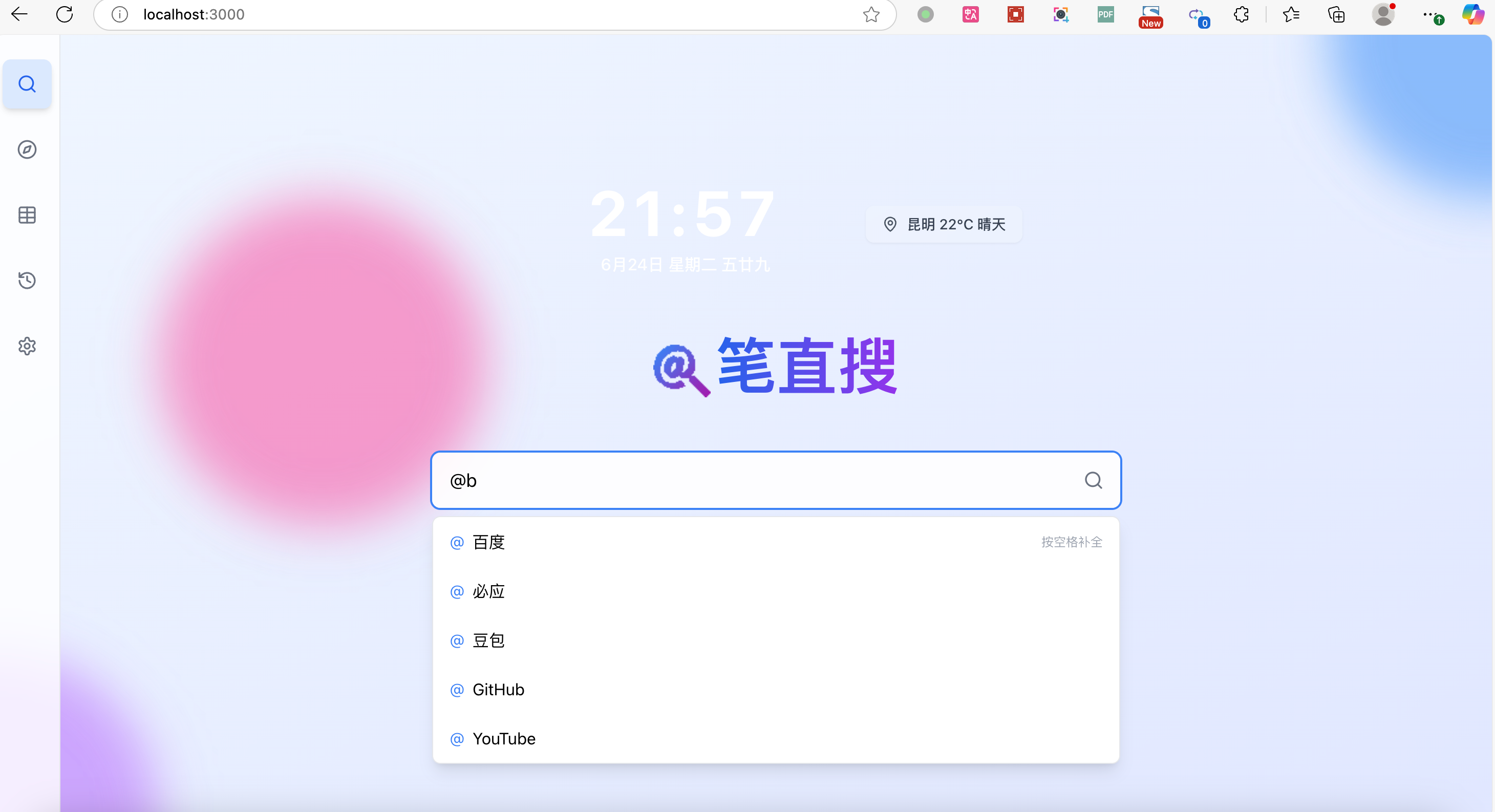Go back with browser back arrow
This screenshot has height=812, width=1495.
tap(19, 14)
